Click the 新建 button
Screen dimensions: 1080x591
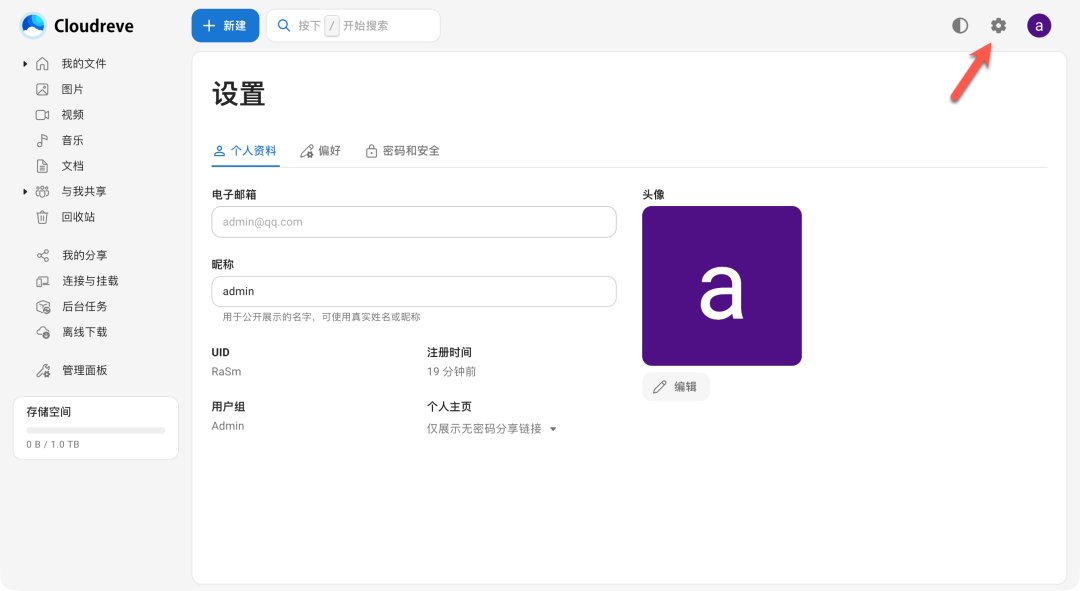(x=225, y=26)
